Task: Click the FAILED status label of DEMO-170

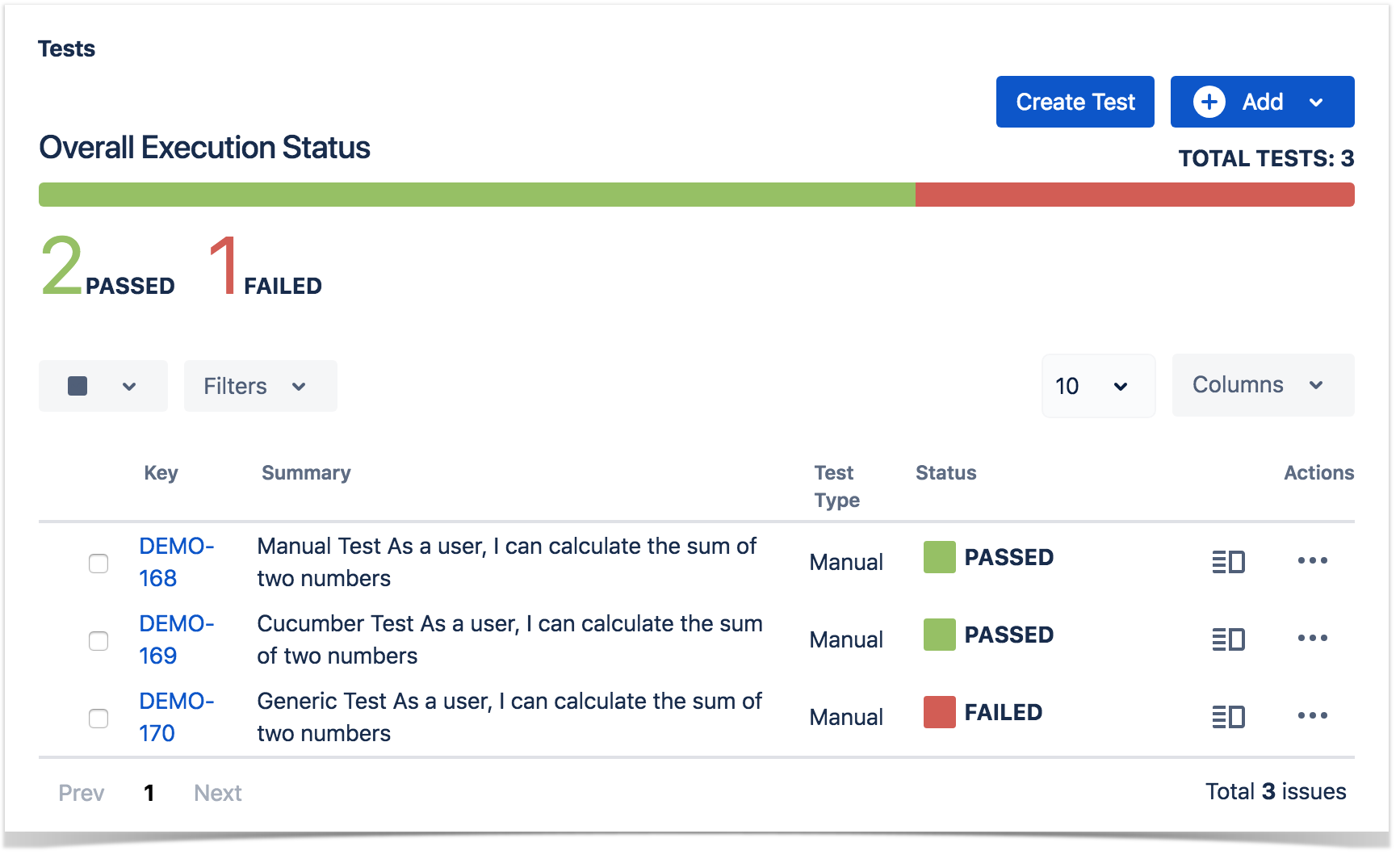Action: 1004,712
